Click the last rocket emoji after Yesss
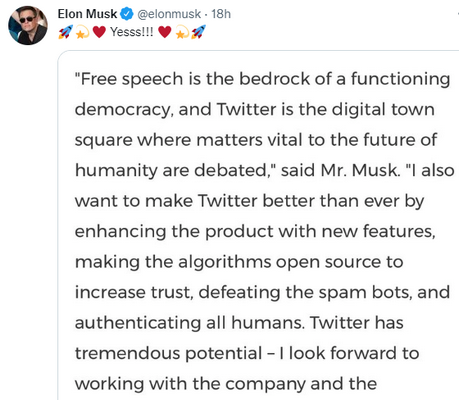459x400 pixels. pos(198,32)
